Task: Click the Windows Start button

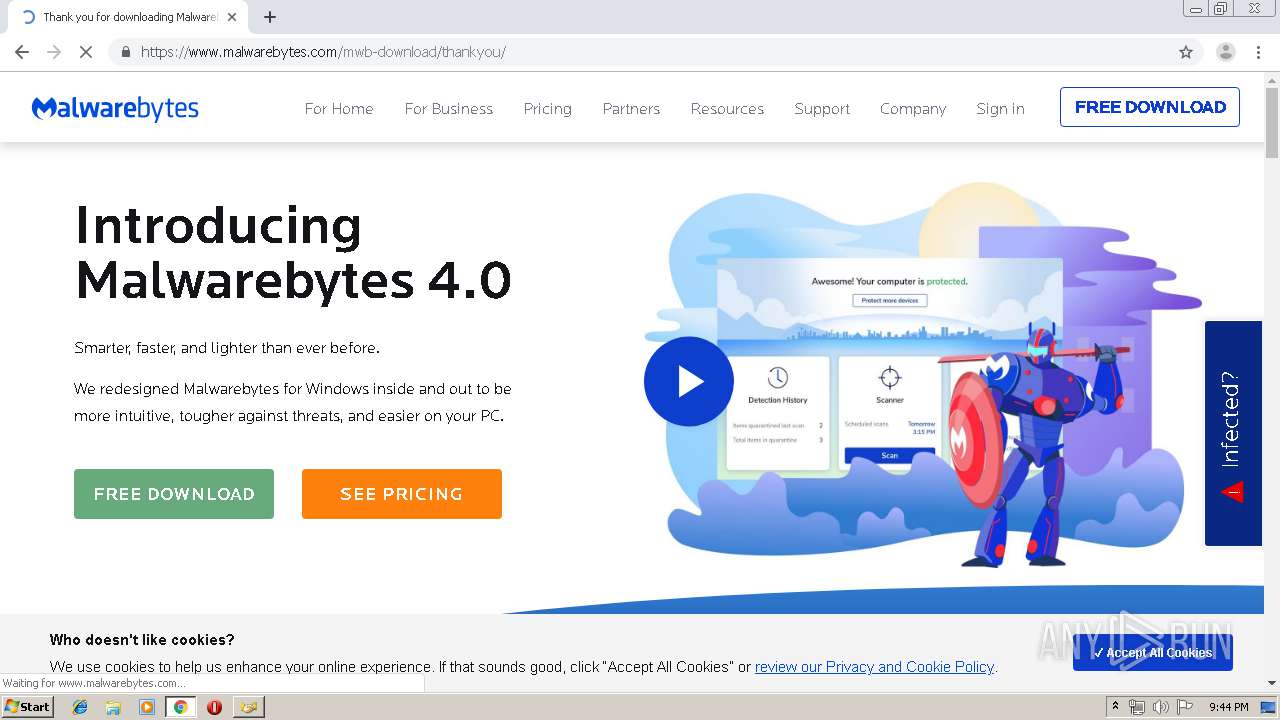Action: coord(27,706)
